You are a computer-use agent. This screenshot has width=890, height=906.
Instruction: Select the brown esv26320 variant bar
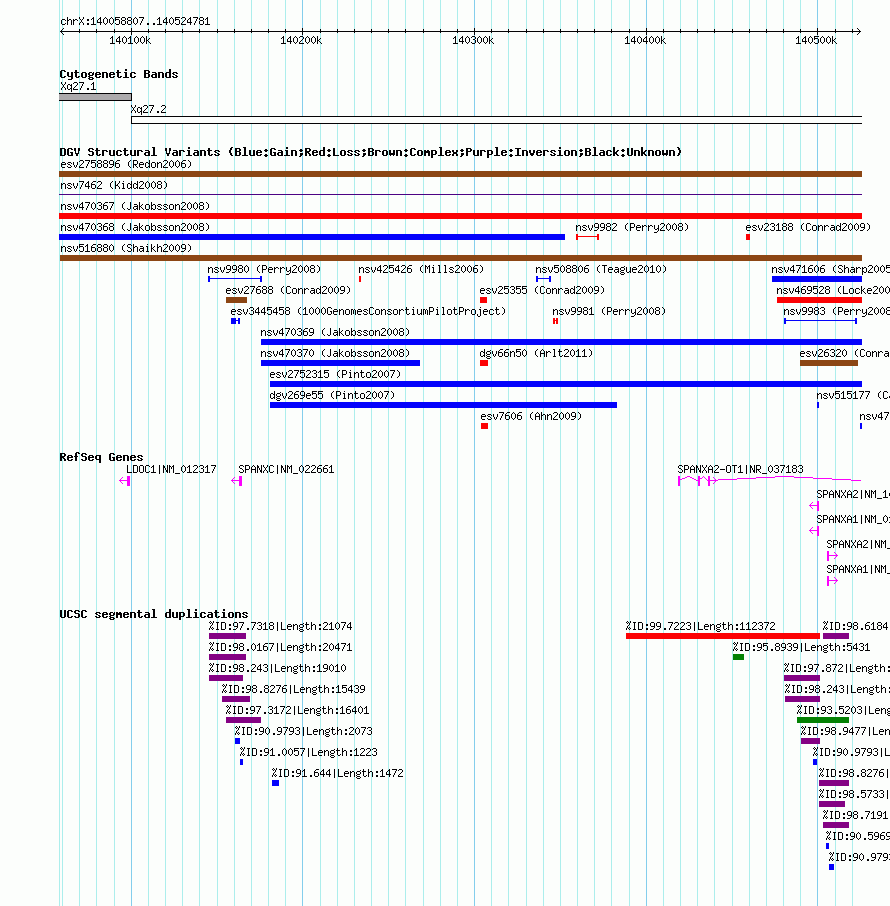[x=829, y=363]
